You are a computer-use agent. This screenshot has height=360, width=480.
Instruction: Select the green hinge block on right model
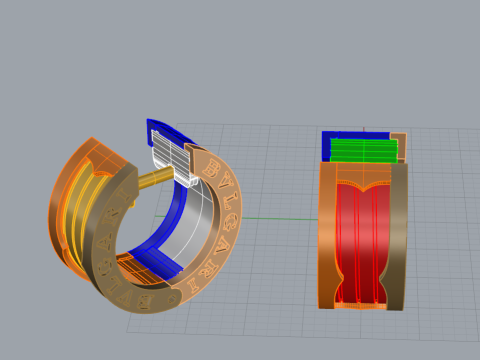tap(364, 151)
